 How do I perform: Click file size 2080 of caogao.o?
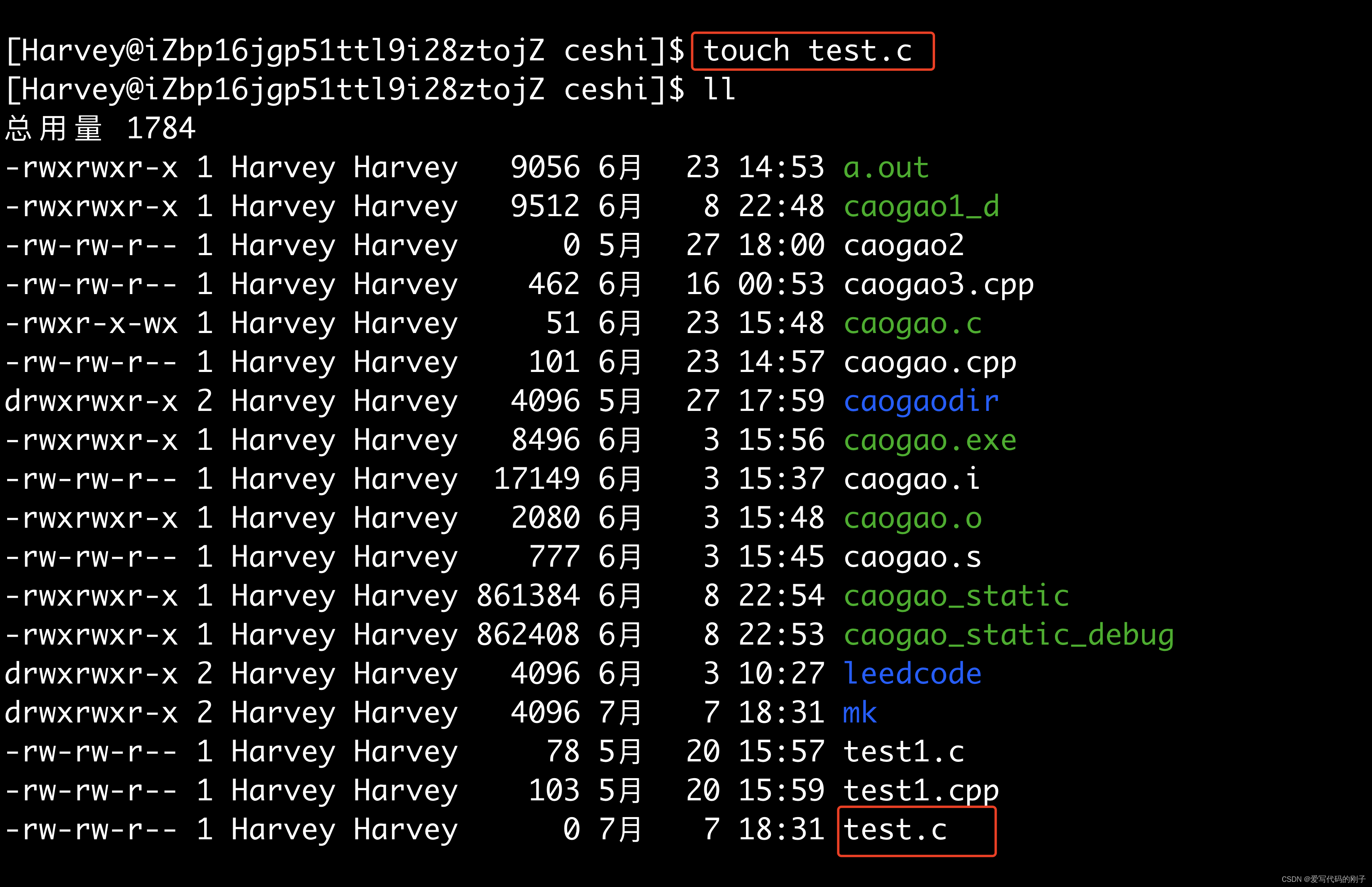545,518
